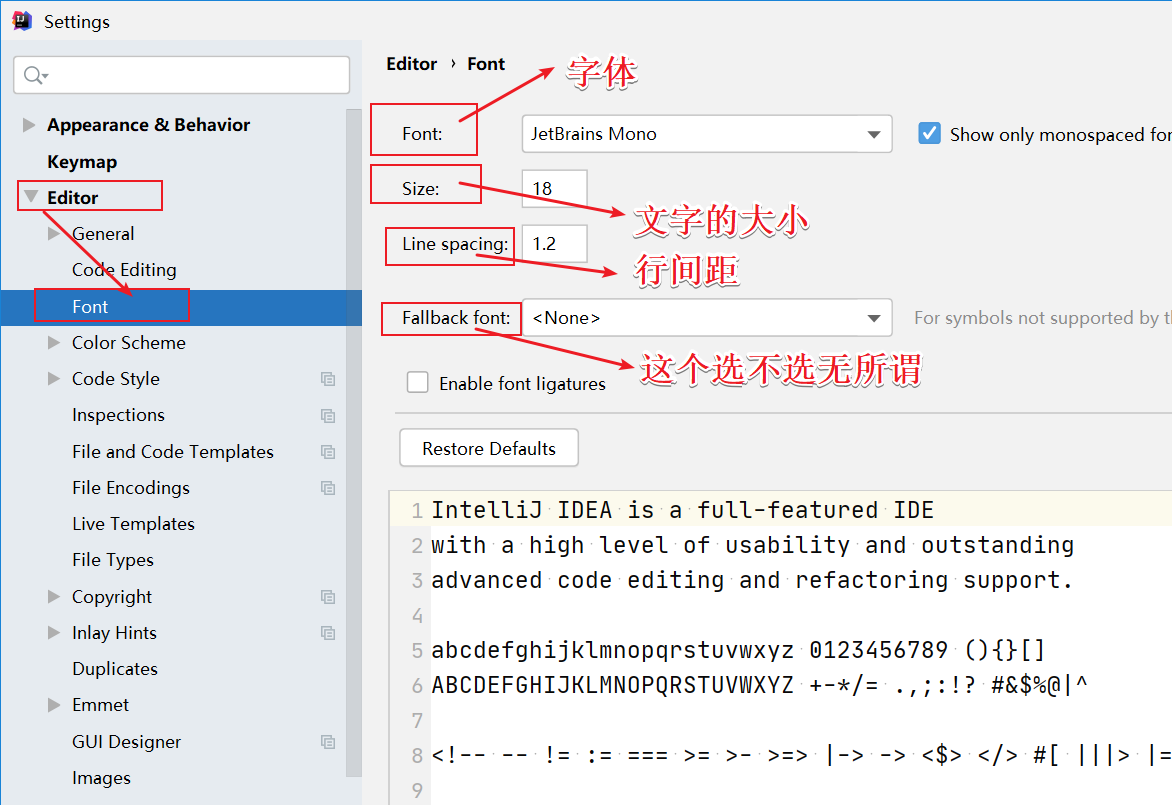Click preview line starting 'abcdefghijklmnopqrstuvwxyz'
1172x805 pixels.
click(x=737, y=650)
